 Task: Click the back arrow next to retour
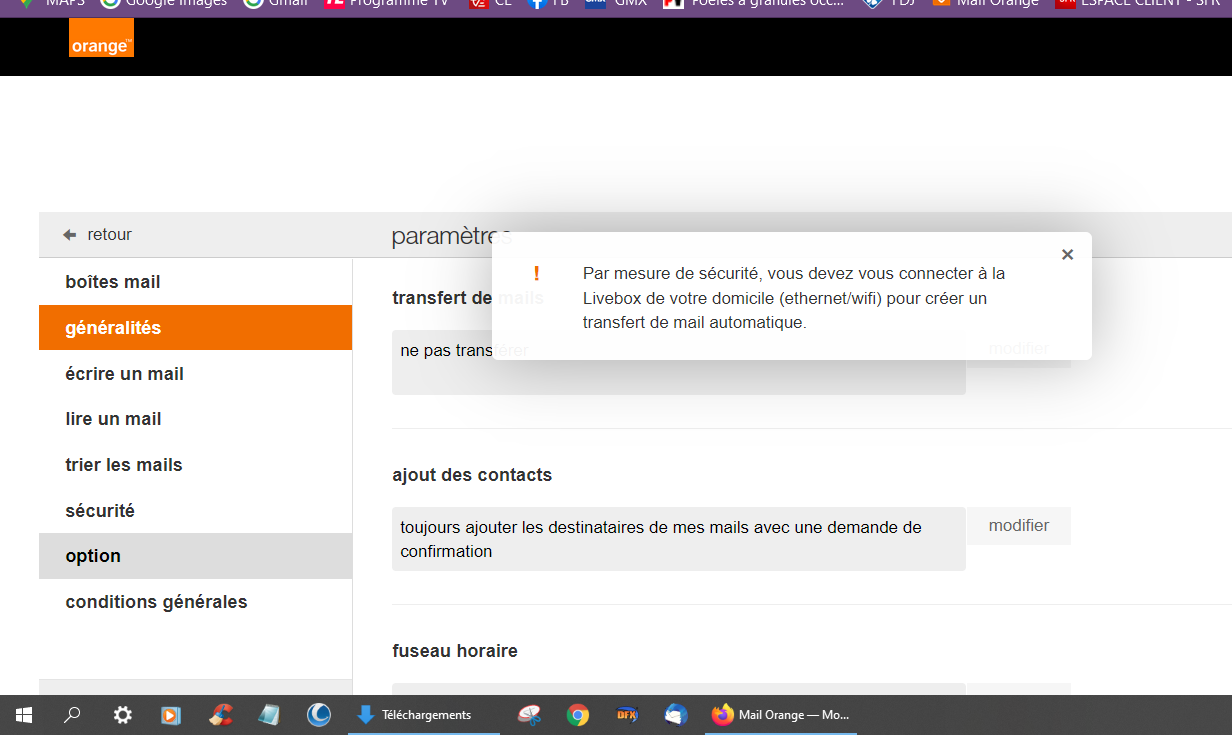pos(69,235)
